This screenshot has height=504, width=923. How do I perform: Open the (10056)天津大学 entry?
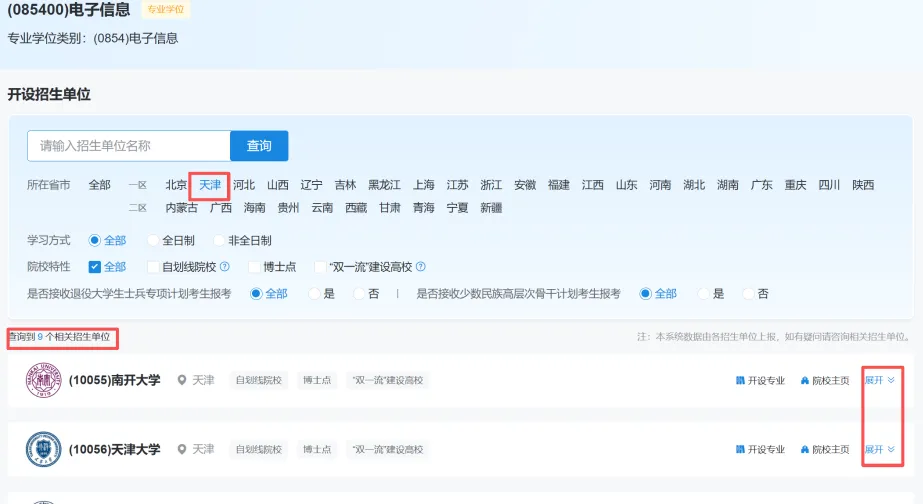click(x=114, y=449)
